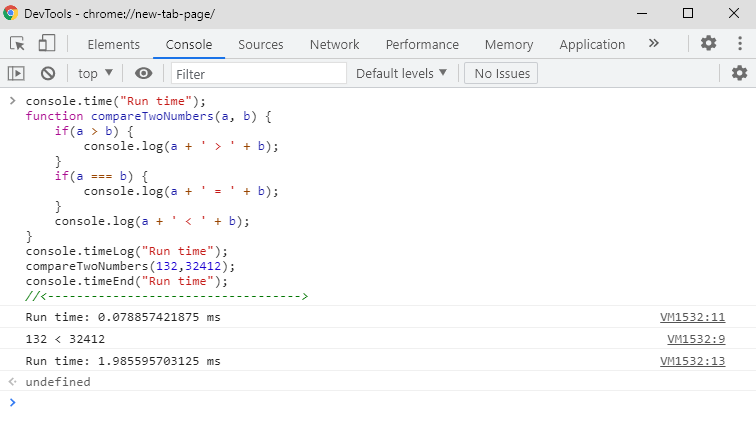Screen dimensions: 756x421
Task: Click the empty console prompt line
Action: pos(380,402)
